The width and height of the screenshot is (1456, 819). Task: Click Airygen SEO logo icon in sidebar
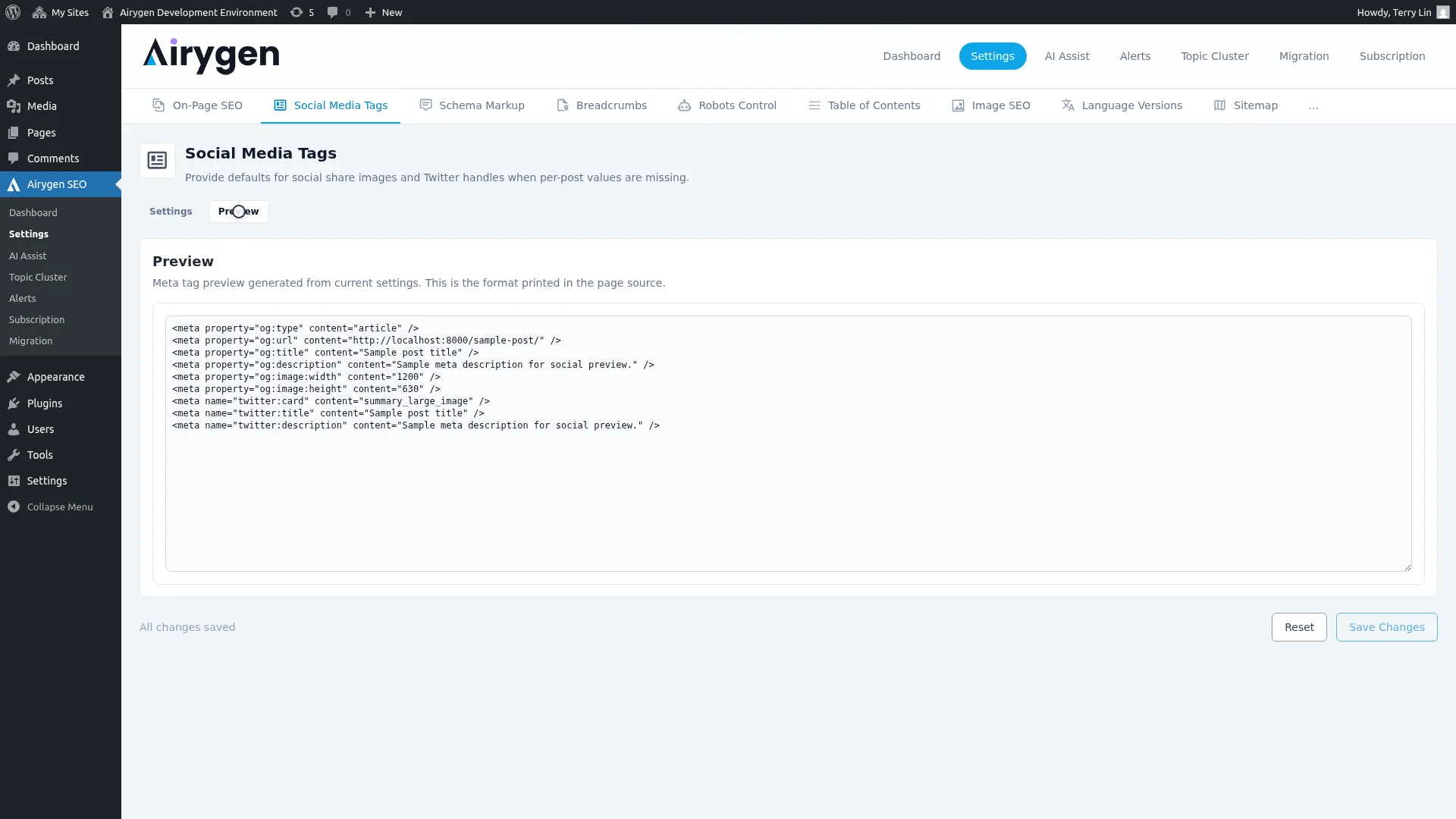14,184
